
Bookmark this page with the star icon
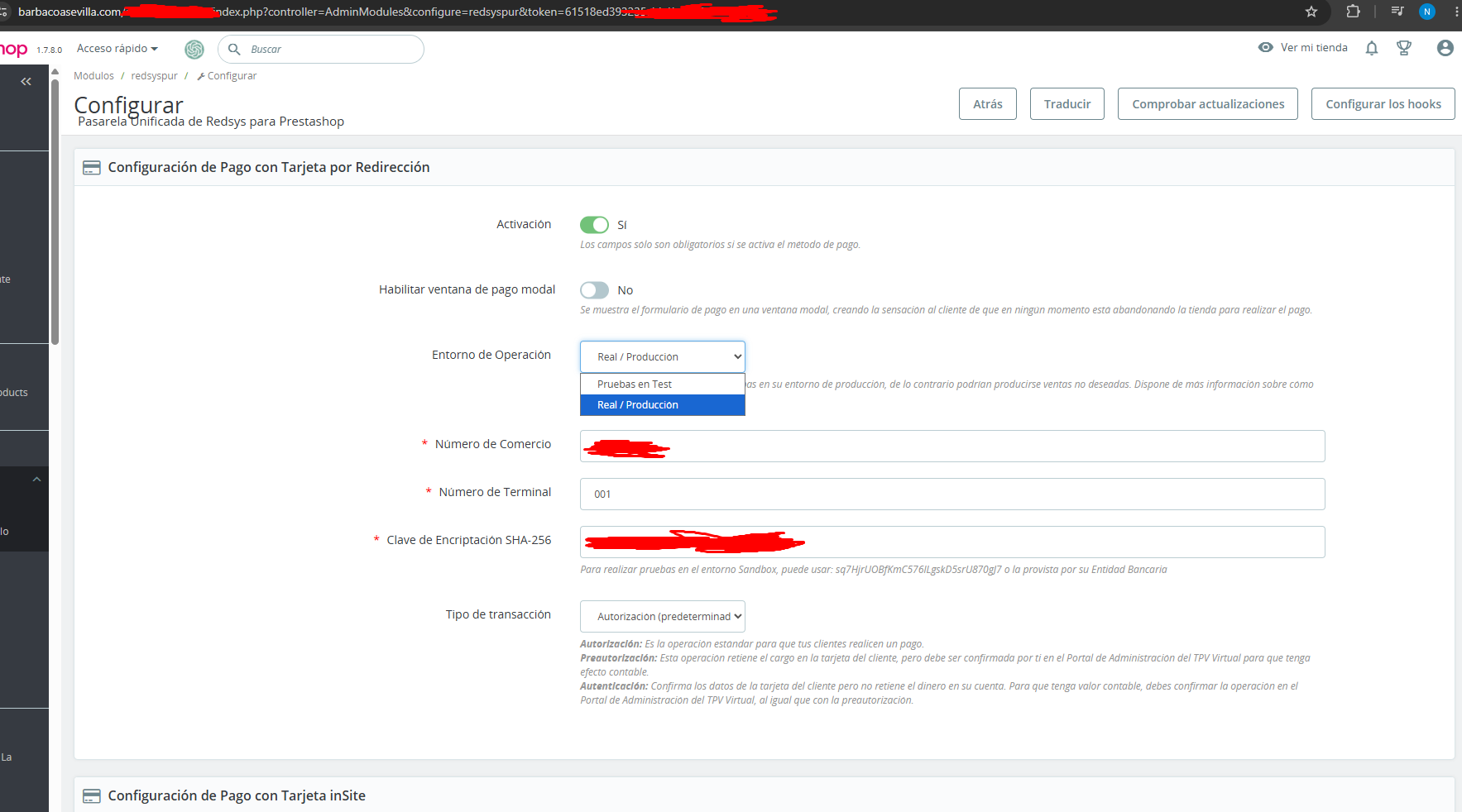1311,12
